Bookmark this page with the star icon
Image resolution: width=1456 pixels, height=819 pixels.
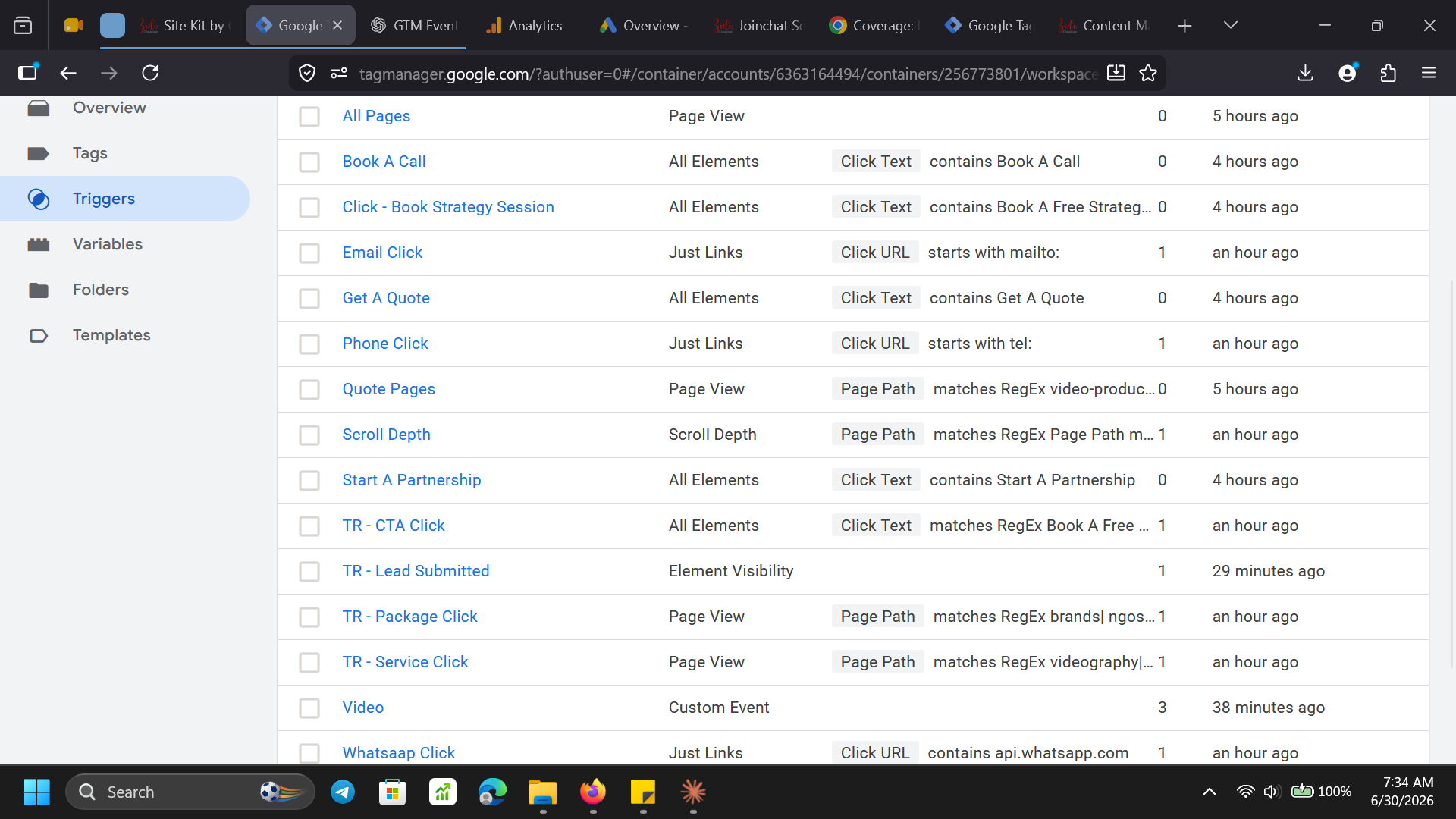pos(1148,73)
